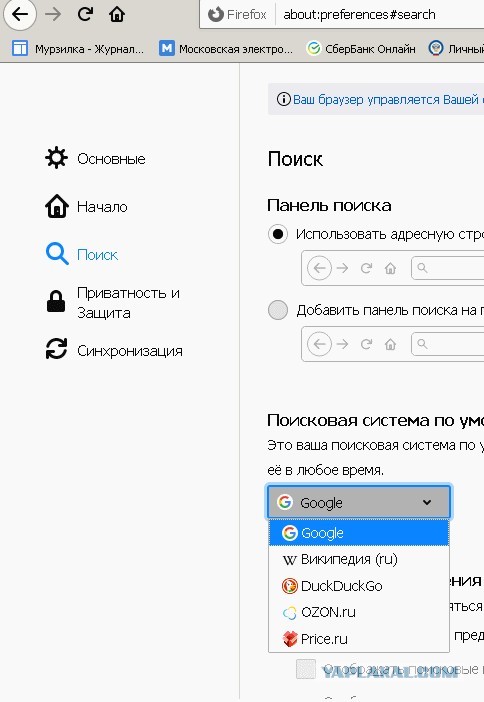The height and width of the screenshot is (702, 484).
Task: Open the home page via toolbar house icon
Action: click(x=117, y=14)
